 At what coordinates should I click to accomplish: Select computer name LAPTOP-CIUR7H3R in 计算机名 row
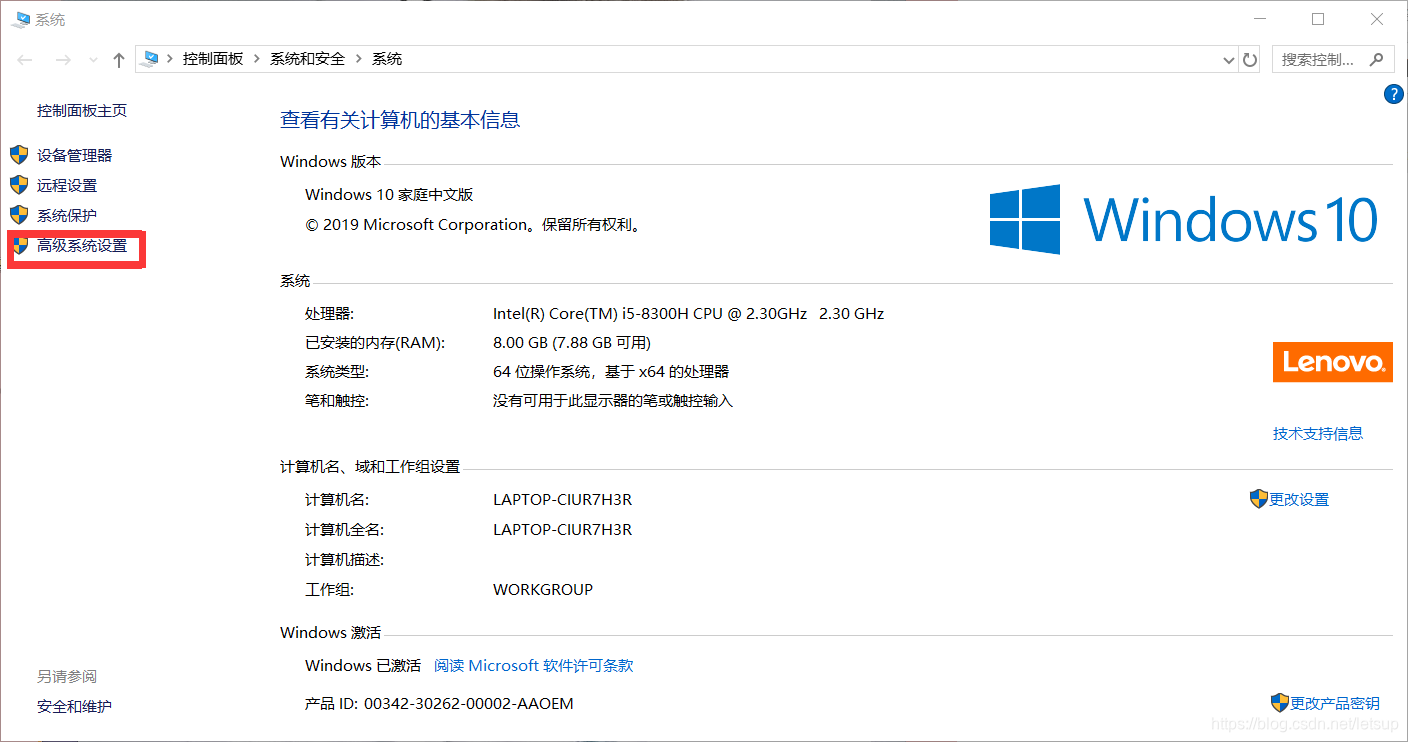click(562, 499)
